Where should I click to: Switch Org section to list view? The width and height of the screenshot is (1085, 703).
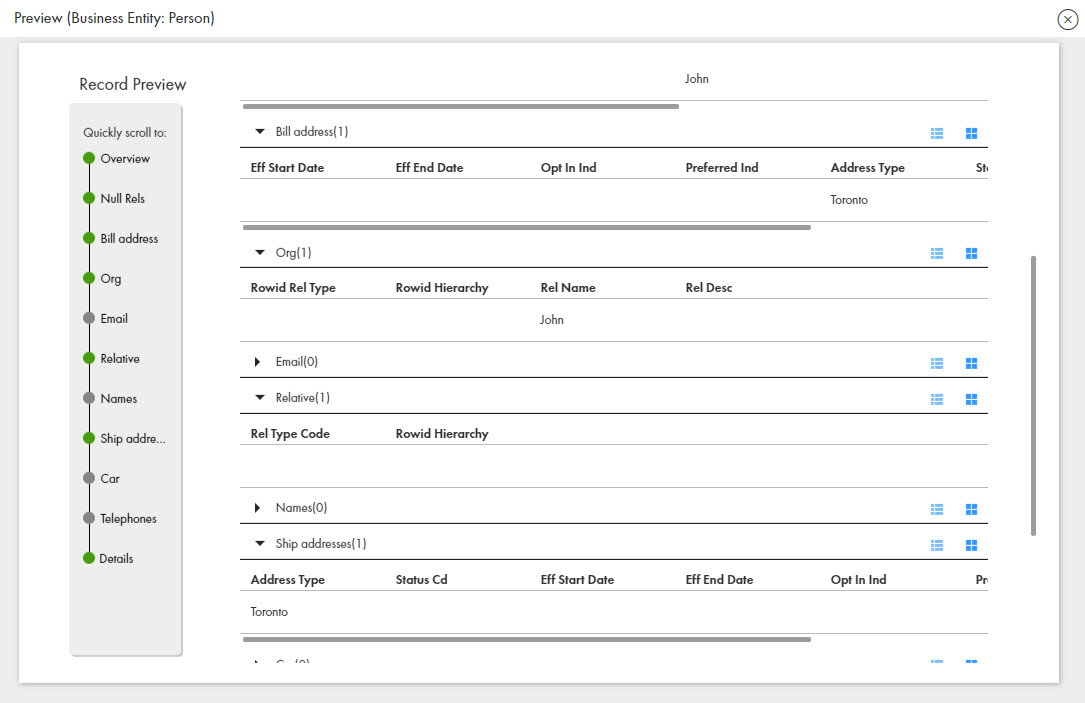coord(937,254)
